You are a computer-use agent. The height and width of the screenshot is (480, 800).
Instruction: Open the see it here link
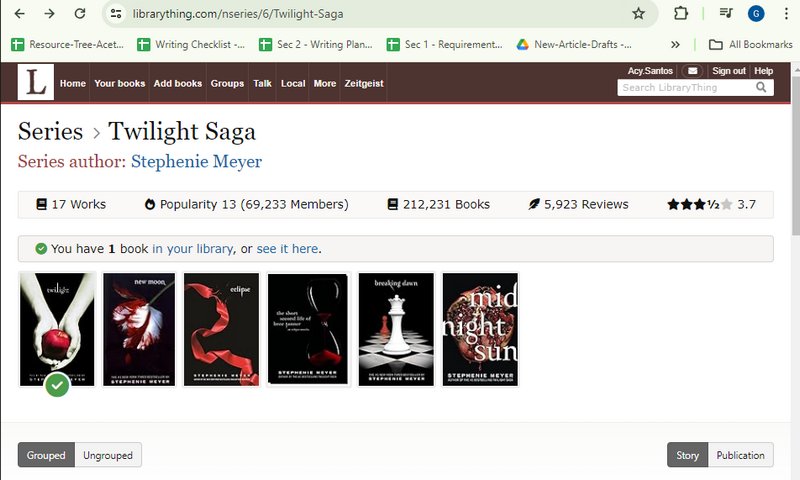pyautogui.click(x=287, y=249)
